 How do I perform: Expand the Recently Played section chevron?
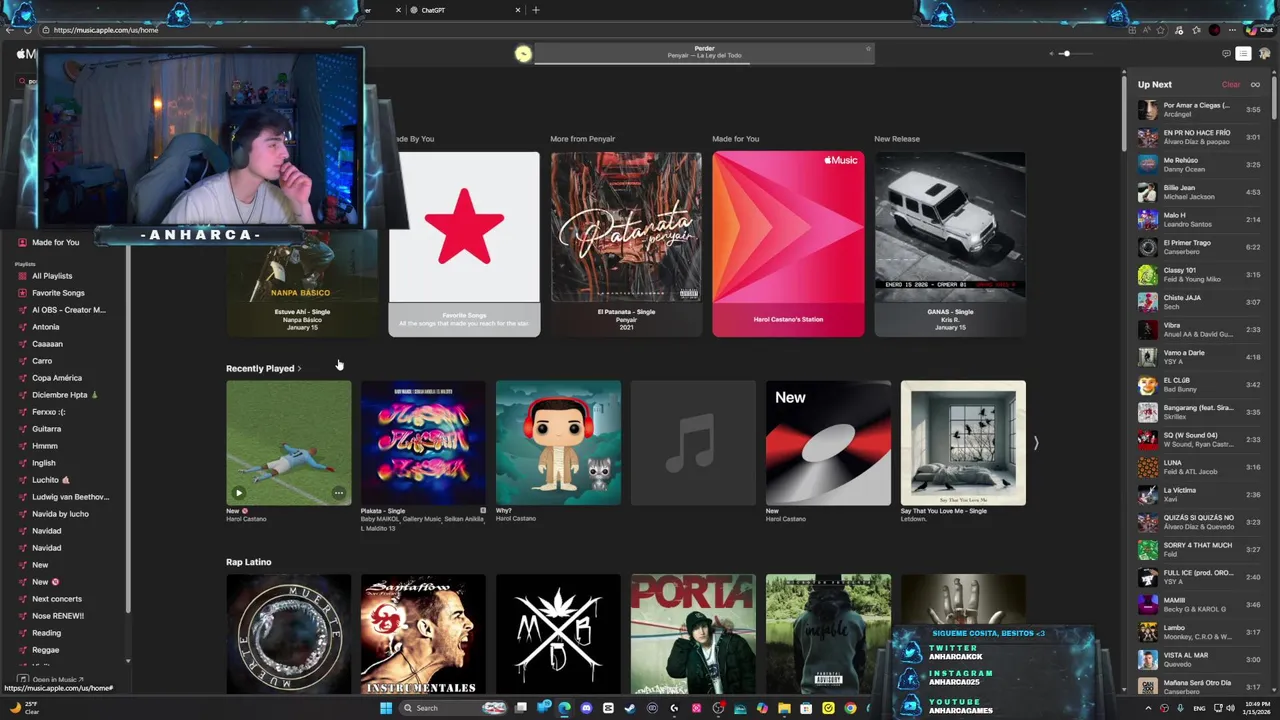tap(299, 369)
